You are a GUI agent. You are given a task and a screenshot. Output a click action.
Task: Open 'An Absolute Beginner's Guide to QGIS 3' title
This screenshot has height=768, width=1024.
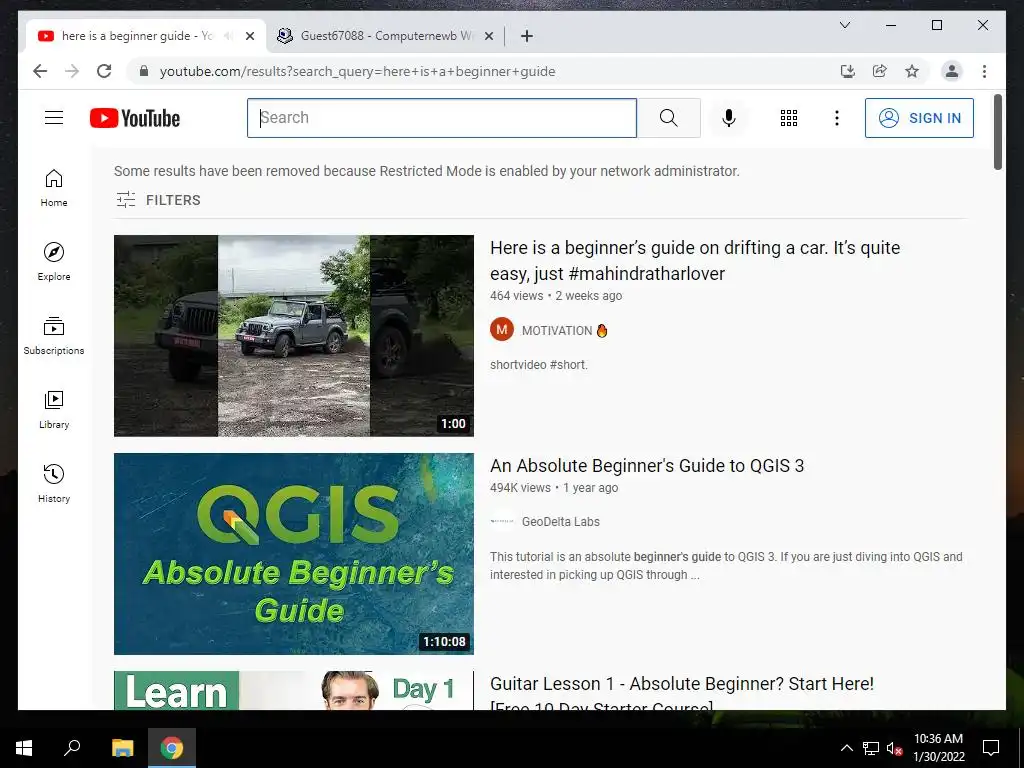click(647, 466)
